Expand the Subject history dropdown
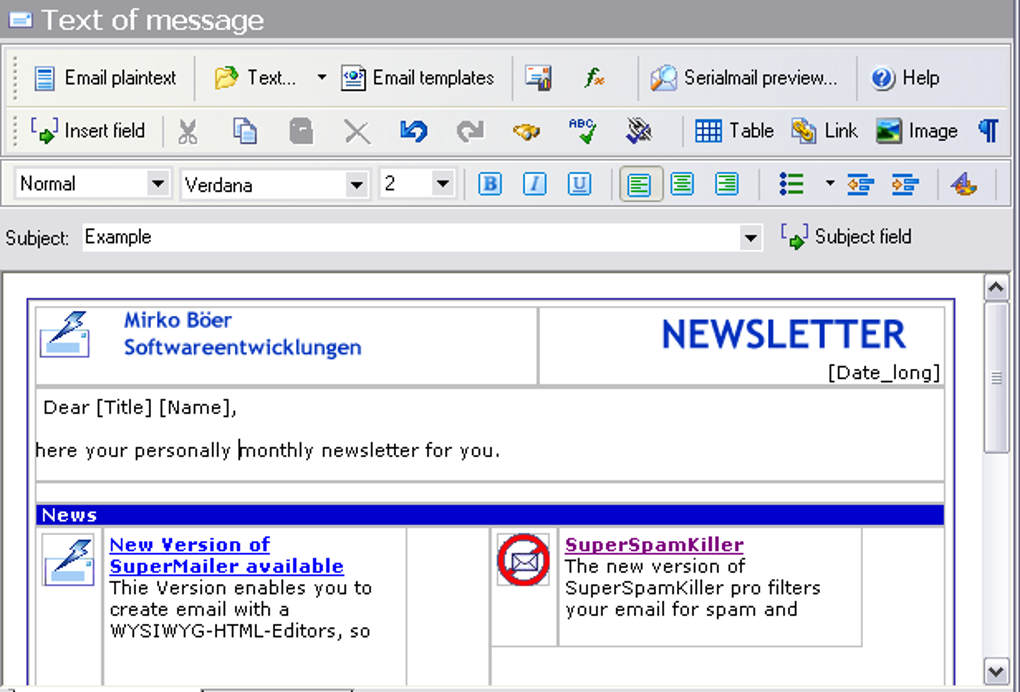Viewport: 1020px width, 692px height. pyautogui.click(x=750, y=238)
